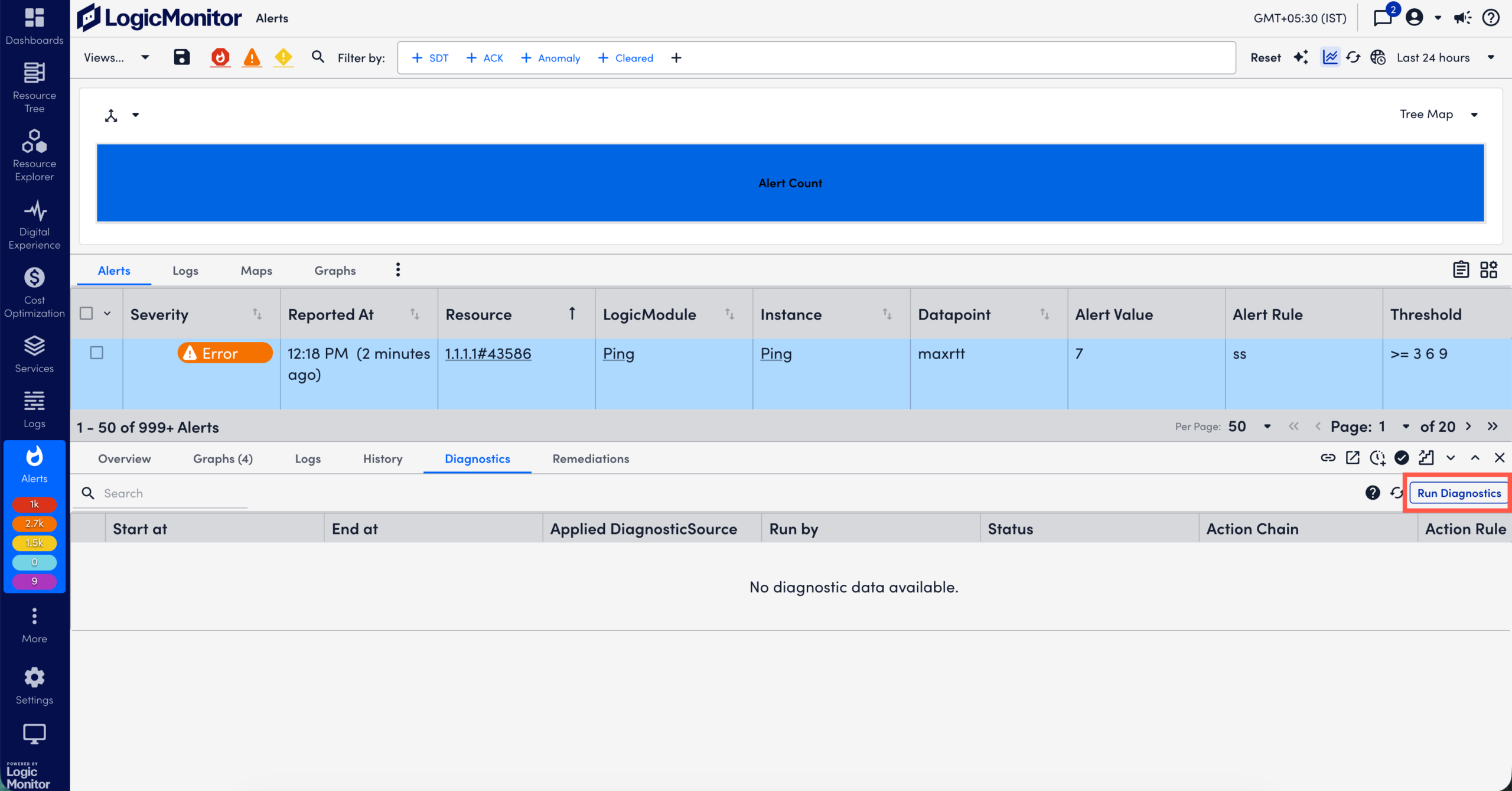The image size is (1512, 791).
Task: Expand the bulk select options chevron
Action: coord(107,313)
